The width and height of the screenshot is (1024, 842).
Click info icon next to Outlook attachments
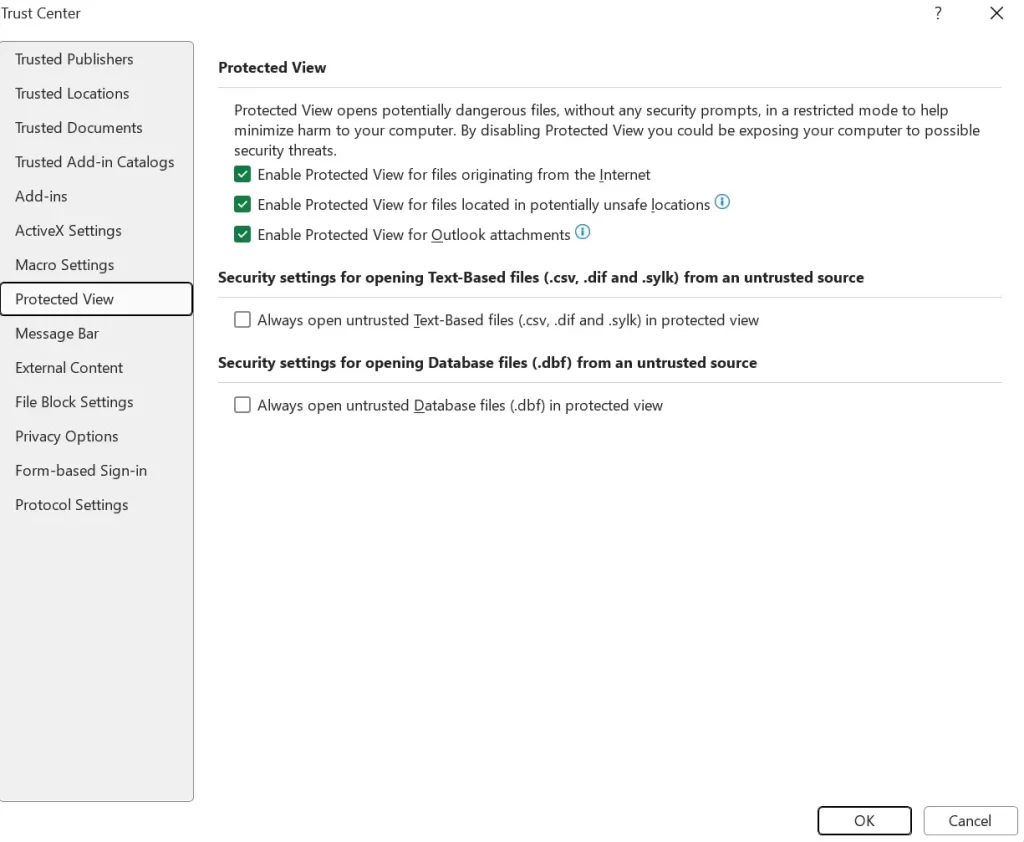[582, 233]
